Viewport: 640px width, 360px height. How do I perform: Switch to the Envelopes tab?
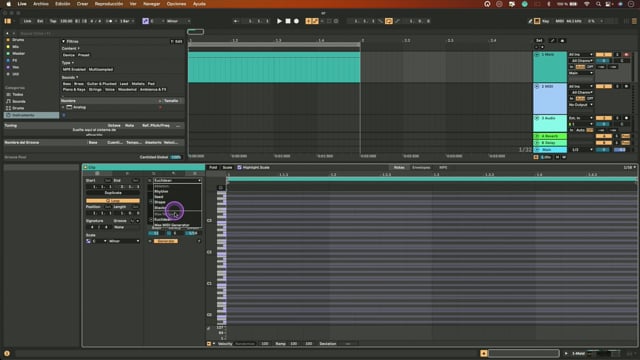click(x=421, y=167)
